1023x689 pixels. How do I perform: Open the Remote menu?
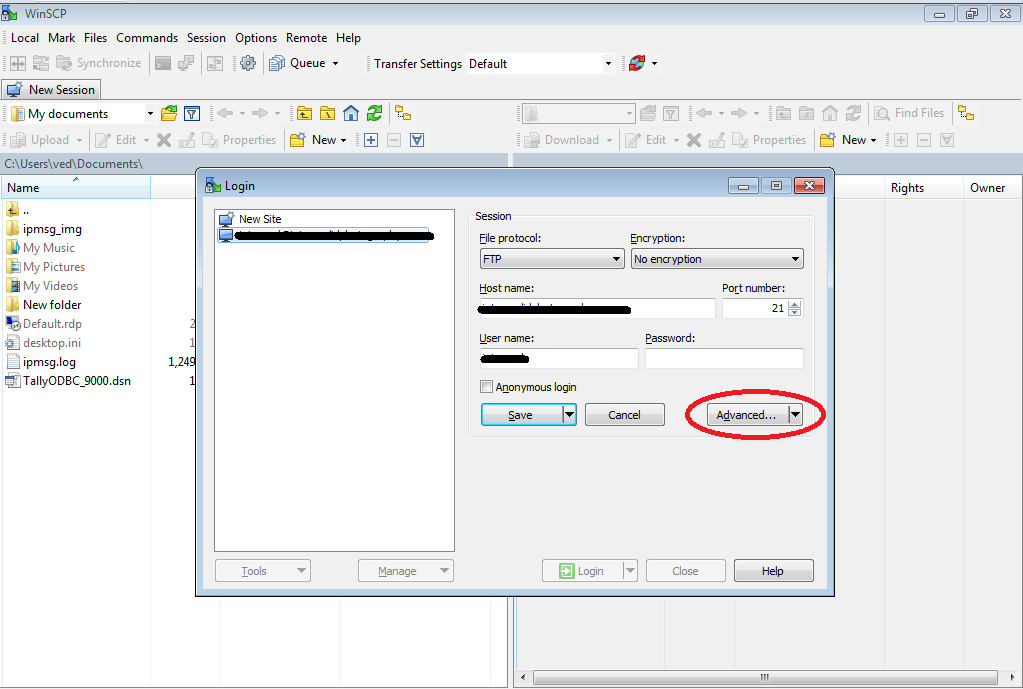[x=307, y=38]
